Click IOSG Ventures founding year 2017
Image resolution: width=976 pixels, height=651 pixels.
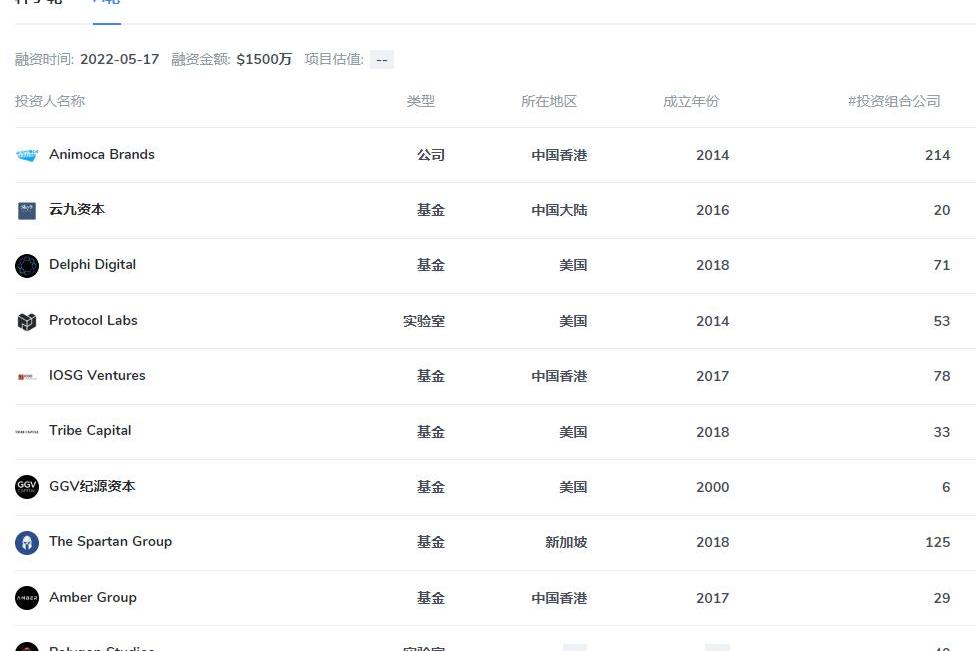pyautogui.click(x=712, y=376)
